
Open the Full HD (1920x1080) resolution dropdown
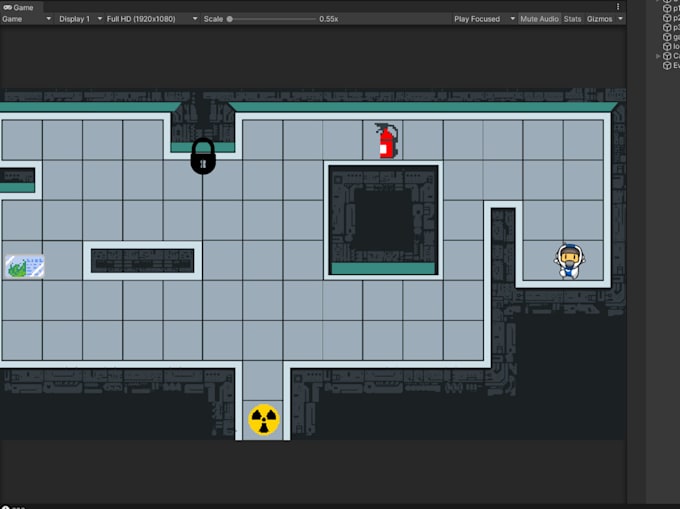tap(152, 19)
